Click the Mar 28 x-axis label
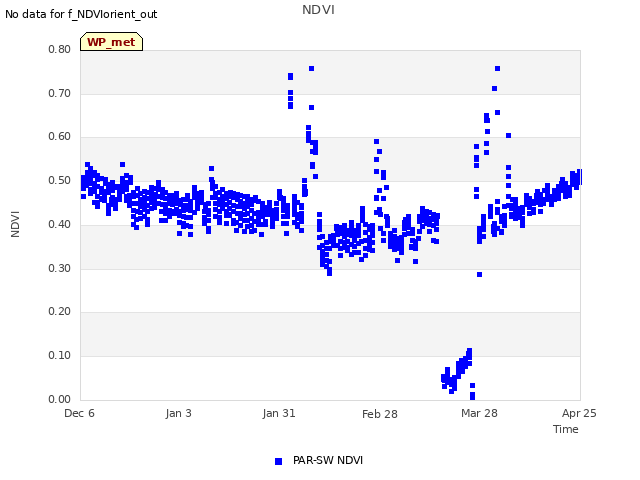The height and width of the screenshot is (480, 640). coord(479,413)
